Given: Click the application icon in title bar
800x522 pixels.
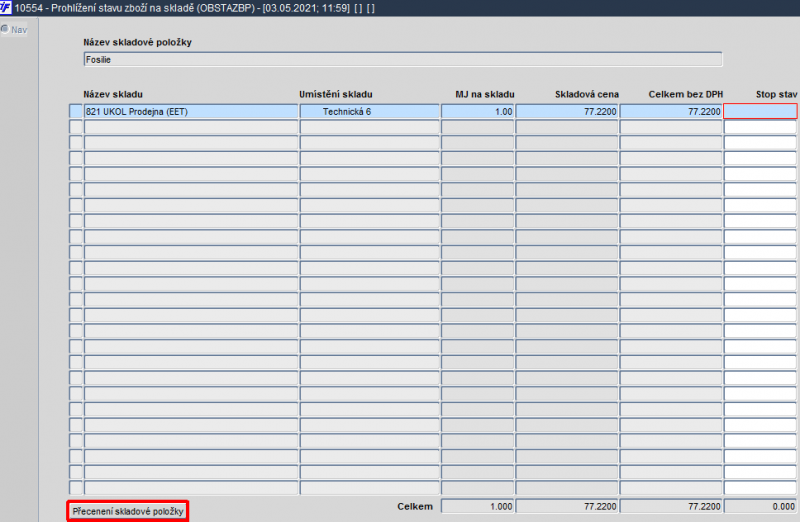Looking at the screenshot, I should tap(6, 8).
